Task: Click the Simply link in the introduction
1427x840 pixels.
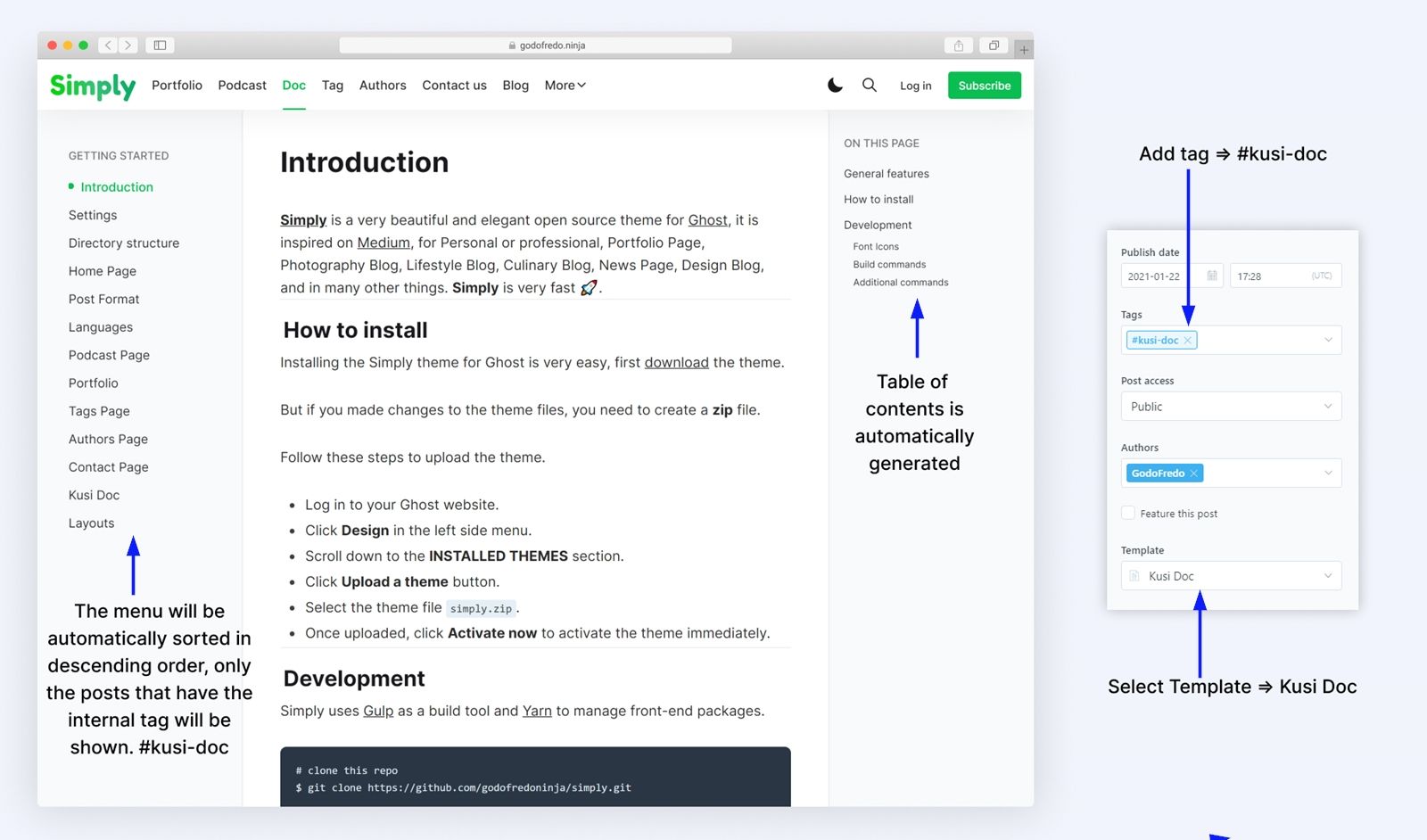Action: [303, 220]
